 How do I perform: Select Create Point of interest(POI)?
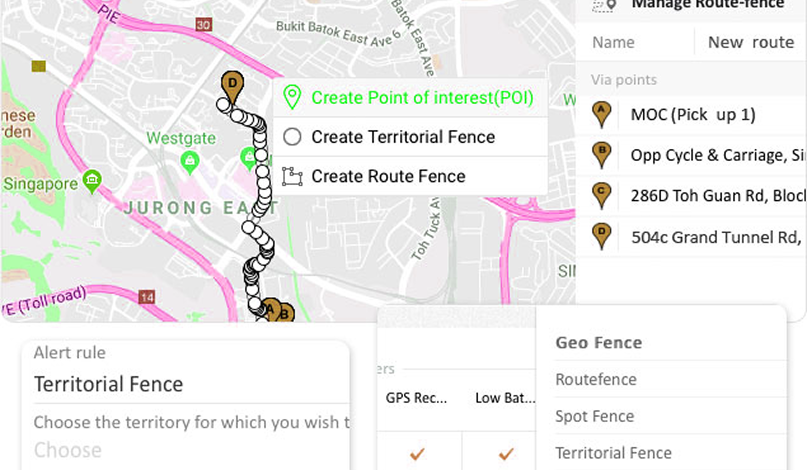click(421, 97)
